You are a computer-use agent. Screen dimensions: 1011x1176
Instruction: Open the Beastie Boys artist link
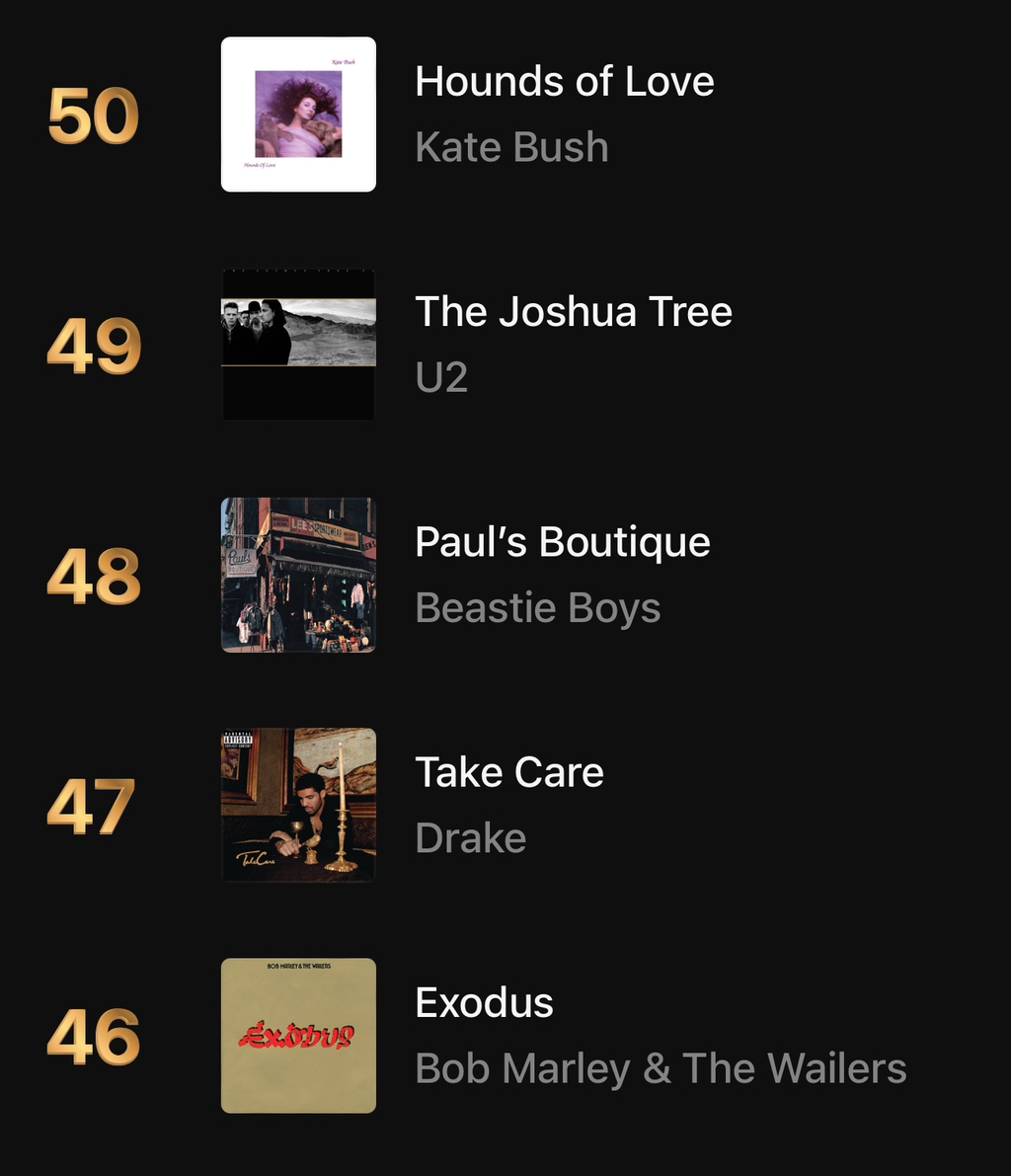coord(538,608)
